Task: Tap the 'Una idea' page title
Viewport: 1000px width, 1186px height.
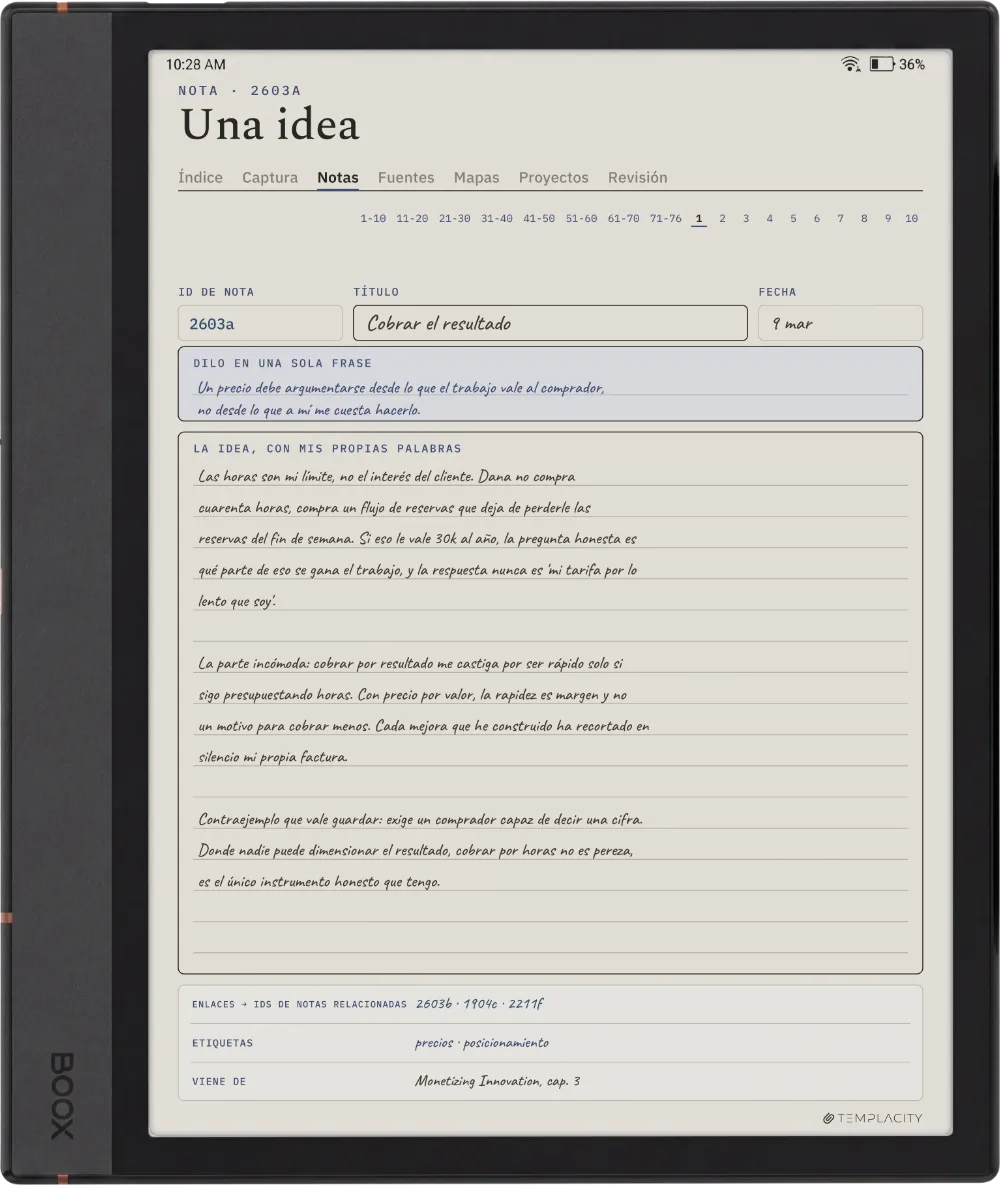Action: (270, 125)
